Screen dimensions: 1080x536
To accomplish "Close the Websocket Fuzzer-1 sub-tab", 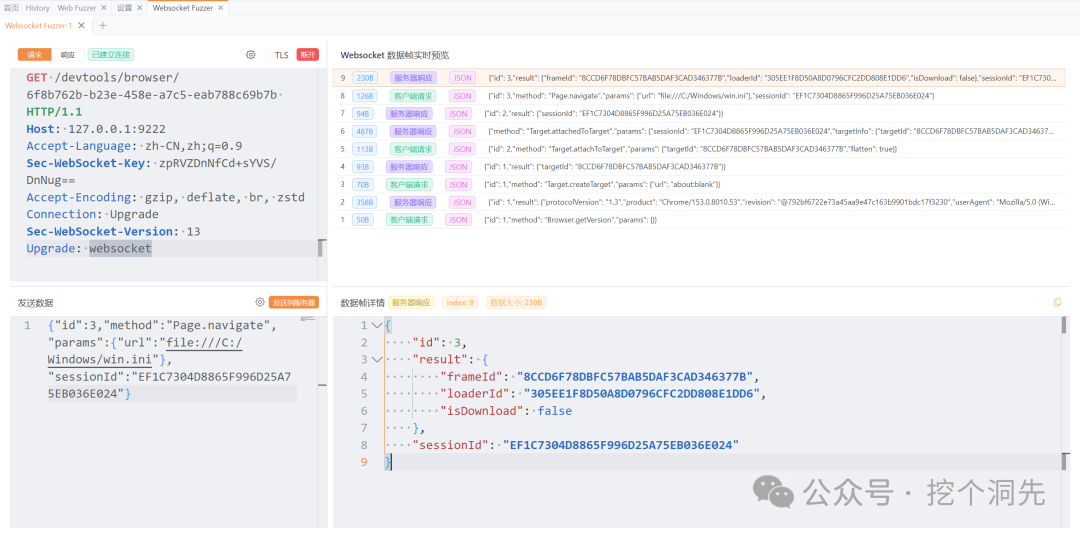I will click(81, 25).
